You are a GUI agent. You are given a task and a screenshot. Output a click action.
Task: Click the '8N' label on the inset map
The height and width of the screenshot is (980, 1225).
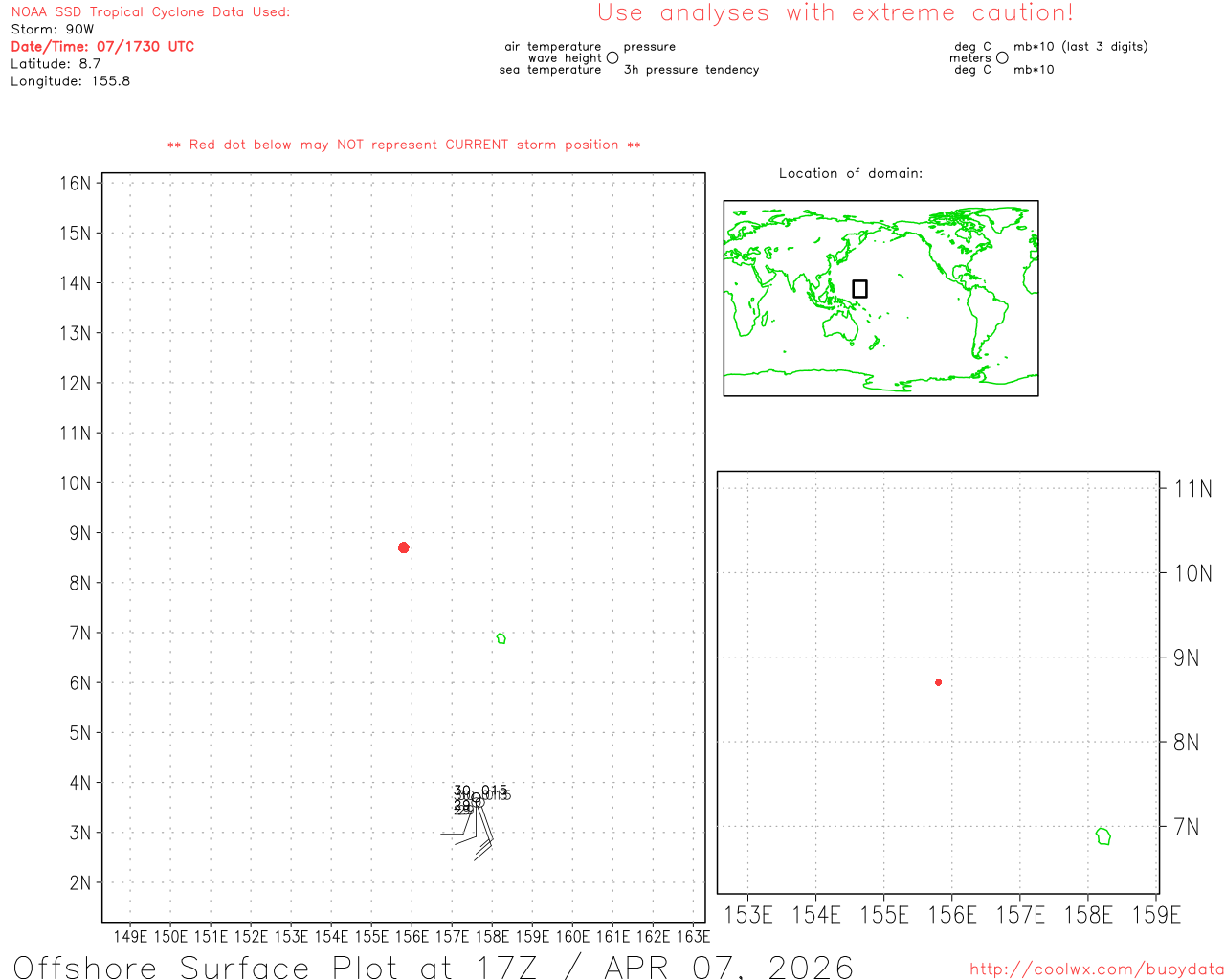pos(1187,743)
